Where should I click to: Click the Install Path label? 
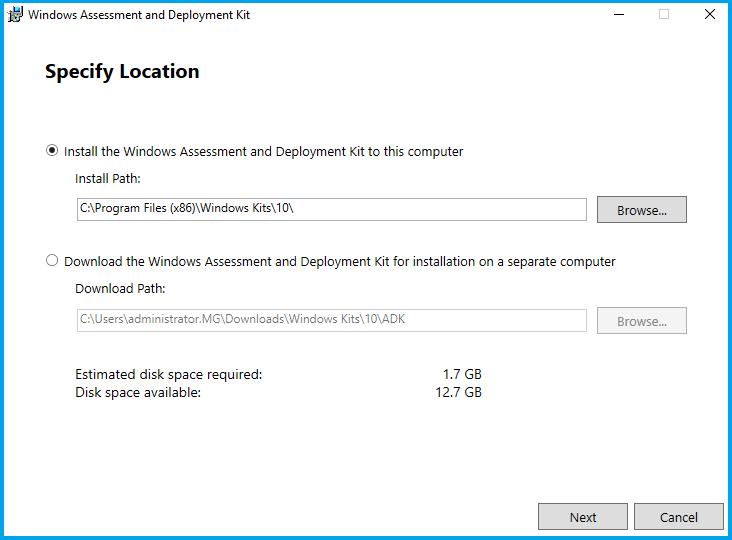point(108,179)
